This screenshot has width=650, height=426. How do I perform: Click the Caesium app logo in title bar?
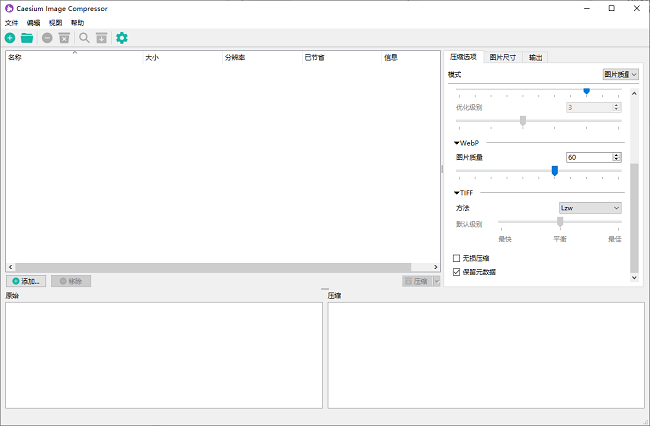(9, 8)
